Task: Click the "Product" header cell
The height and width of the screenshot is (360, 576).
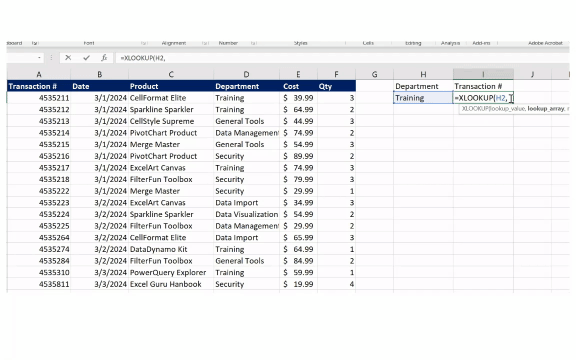Action: 171,86
